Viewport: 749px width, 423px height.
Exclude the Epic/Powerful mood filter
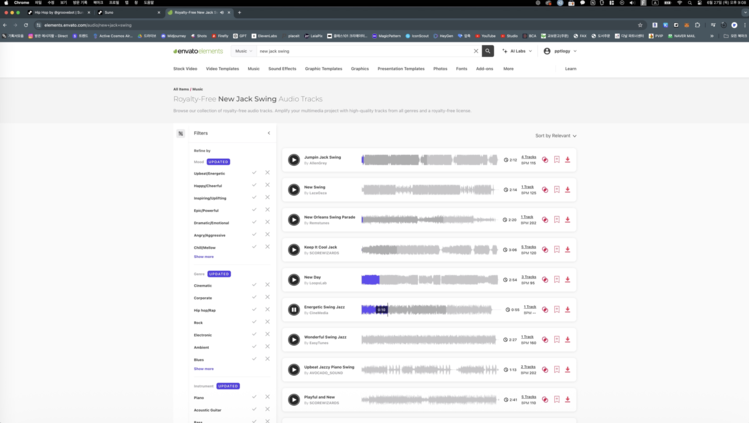268,210
